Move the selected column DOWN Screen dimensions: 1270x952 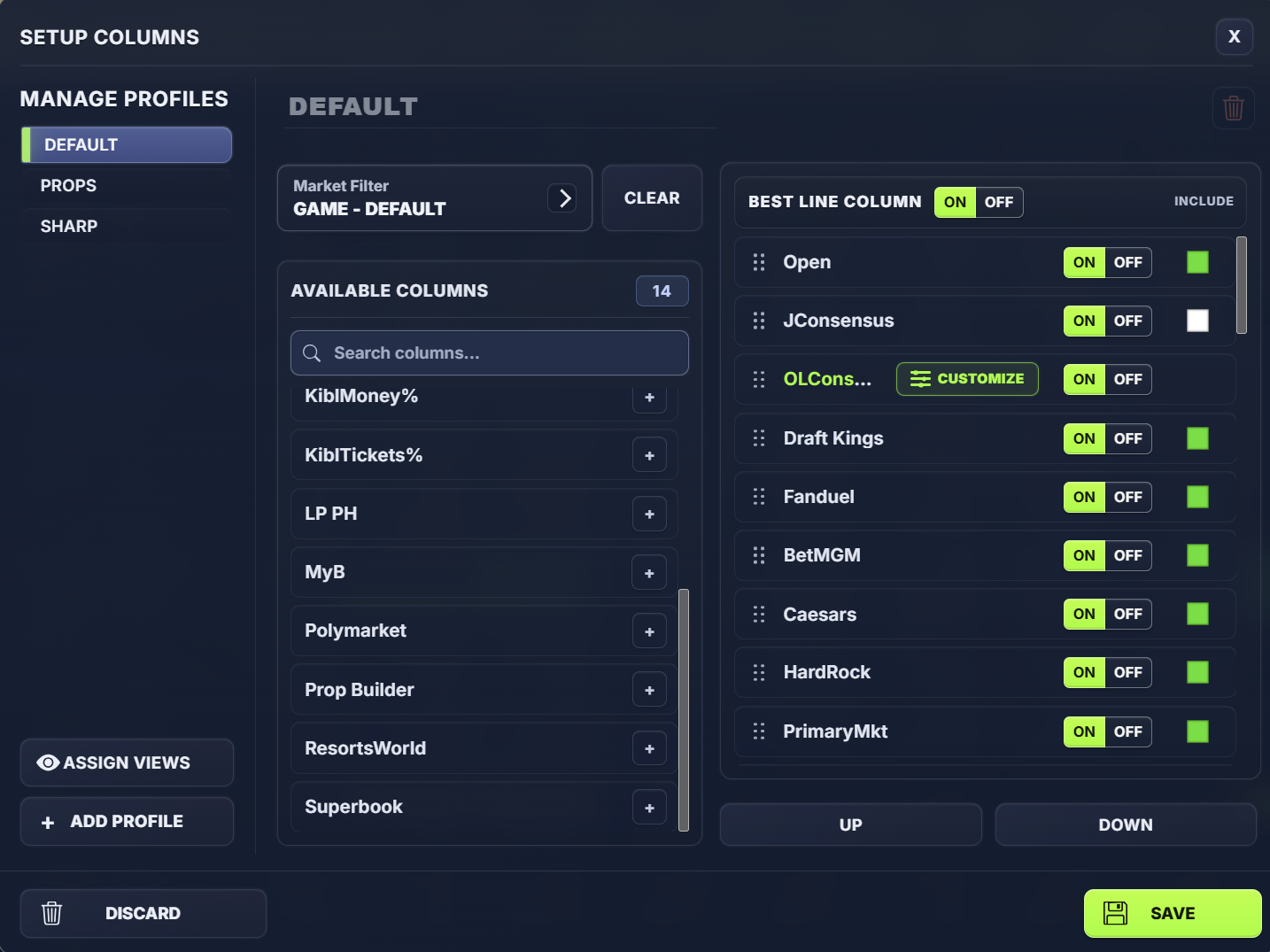click(1126, 824)
